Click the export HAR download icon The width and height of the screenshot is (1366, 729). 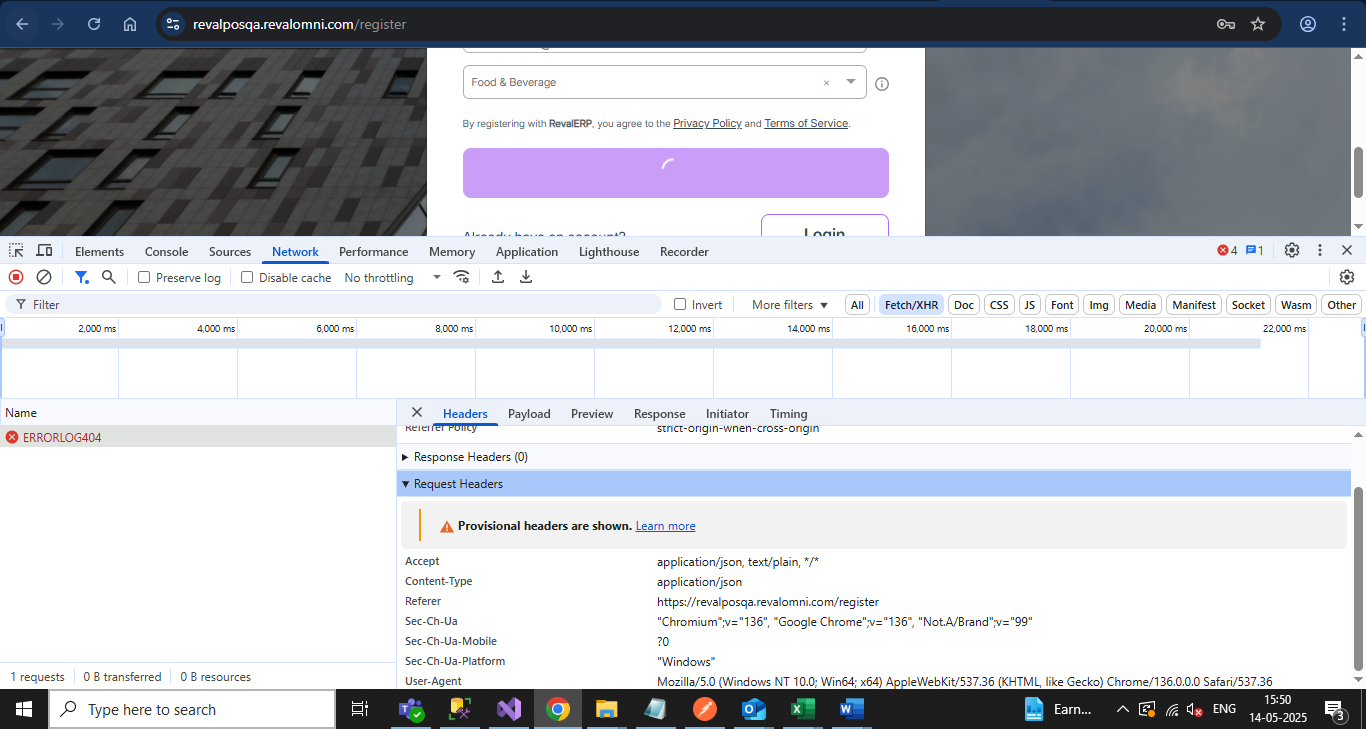coord(526,277)
